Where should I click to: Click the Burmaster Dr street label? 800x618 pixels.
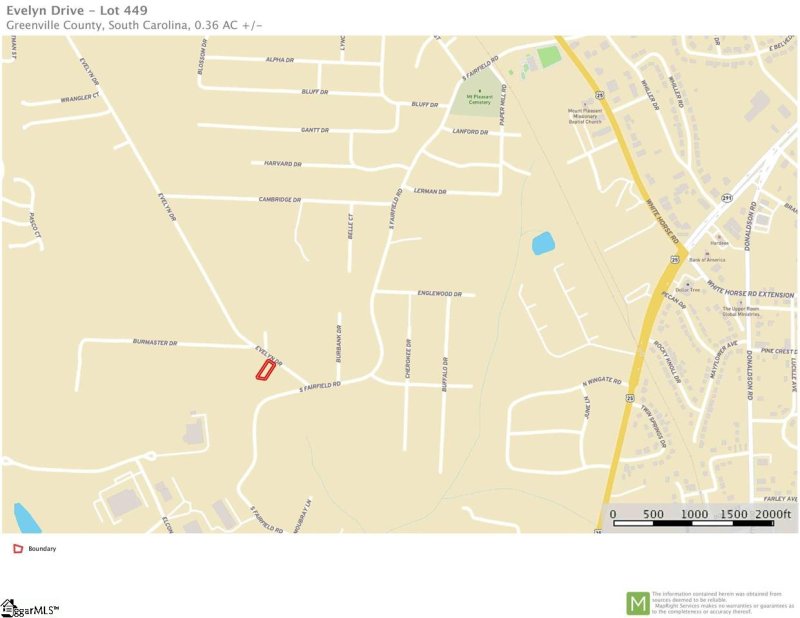(155, 342)
